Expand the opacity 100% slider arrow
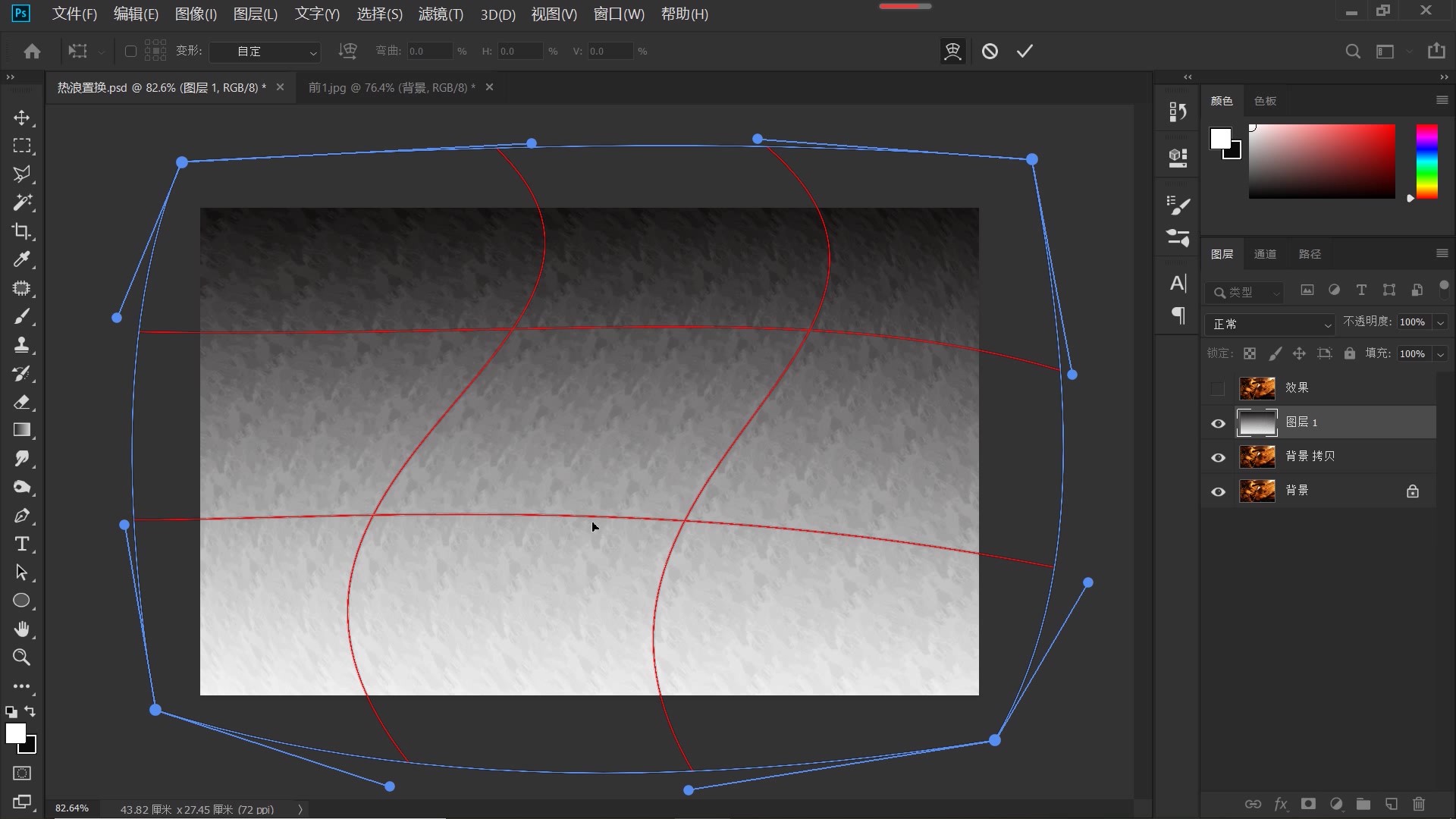The width and height of the screenshot is (1456, 819). [1440, 323]
